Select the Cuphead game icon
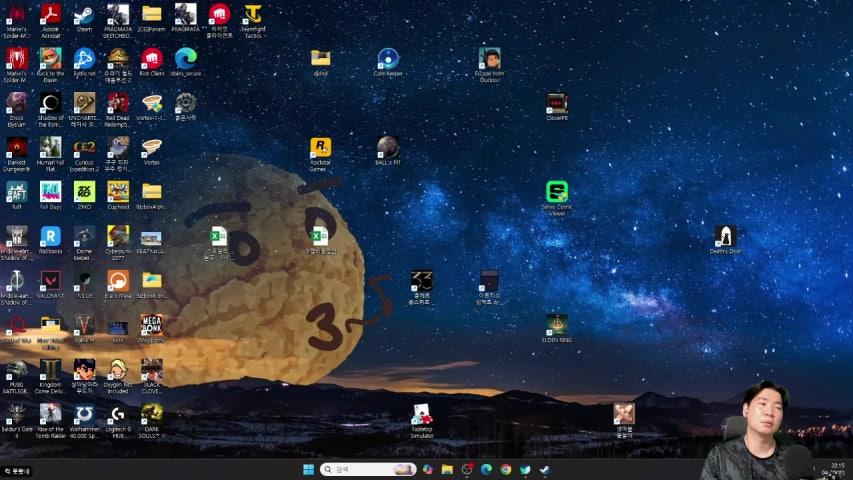Viewport: 853px width, 480px height. pyautogui.click(x=118, y=191)
